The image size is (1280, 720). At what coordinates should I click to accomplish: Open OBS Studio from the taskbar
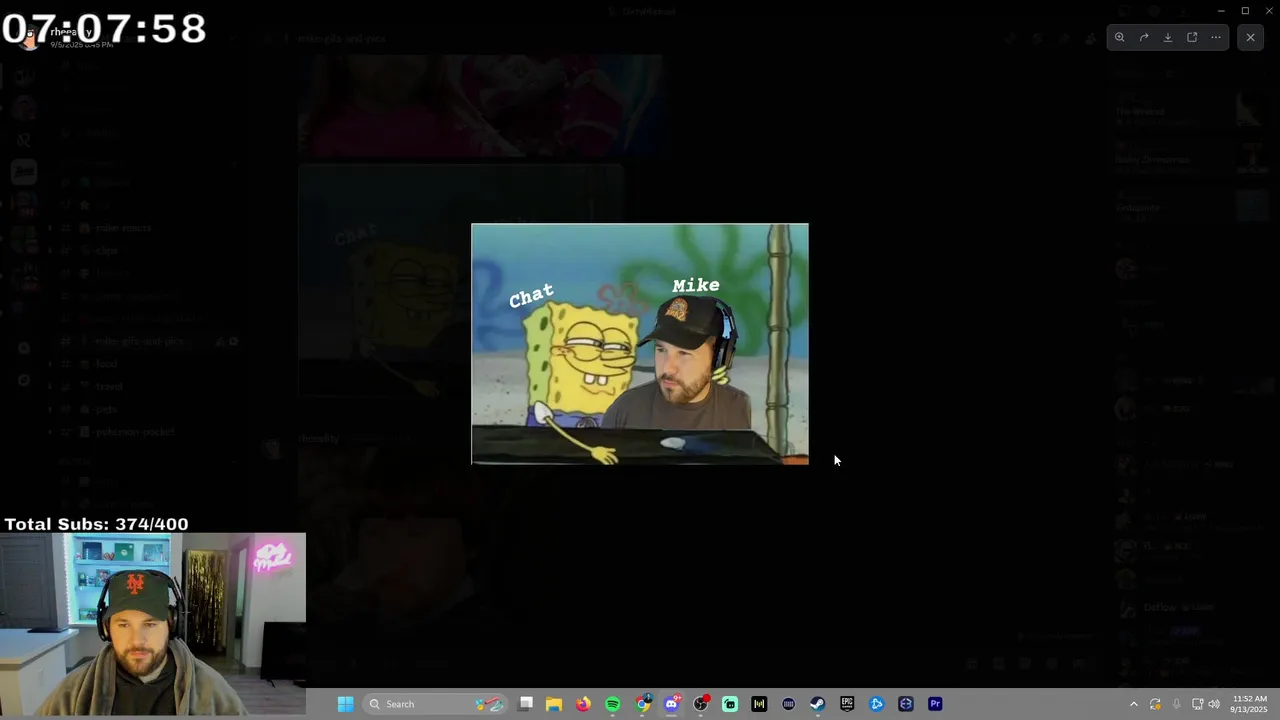pyautogui.click(x=700, y=704)
